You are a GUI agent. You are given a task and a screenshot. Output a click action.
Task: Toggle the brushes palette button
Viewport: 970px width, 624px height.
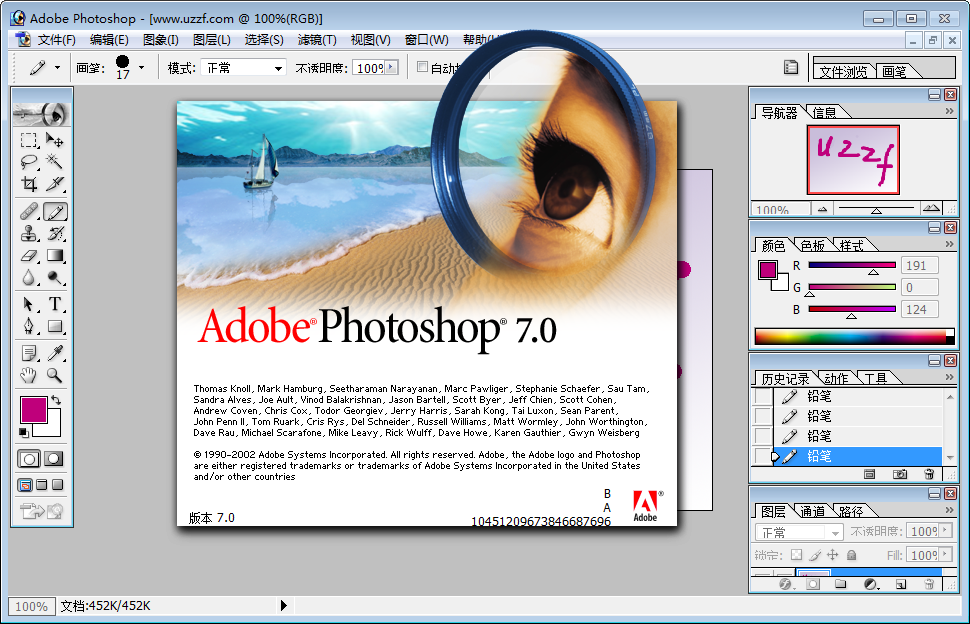791,67
